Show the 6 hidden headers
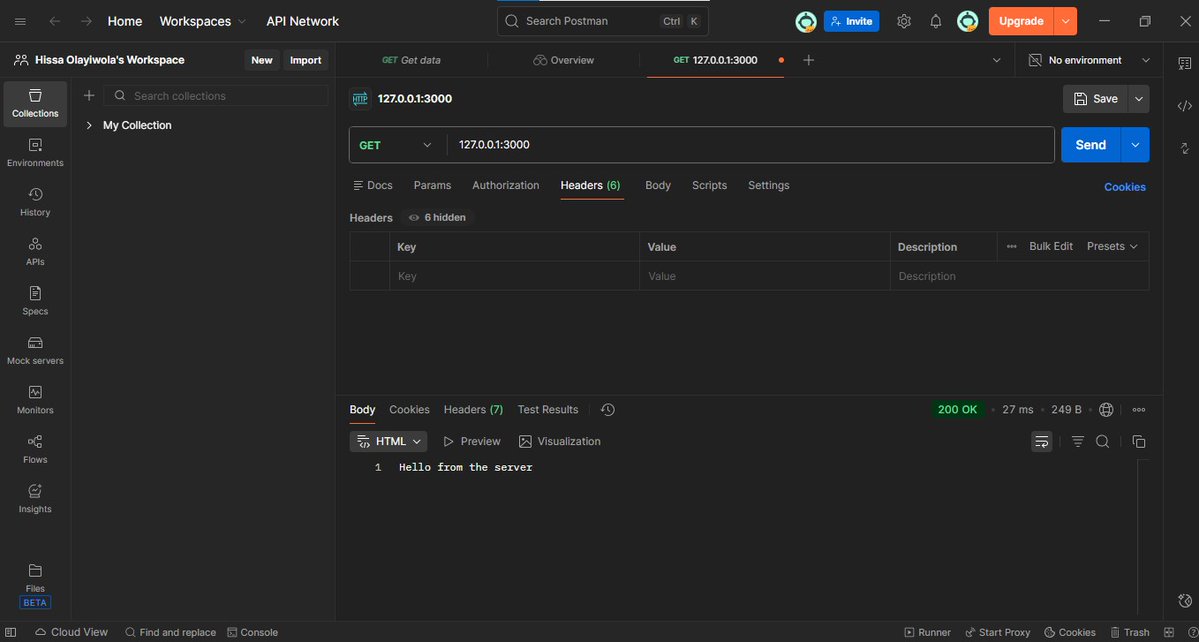The height and width of the screenshot is (642, 1199). [437, 218]
